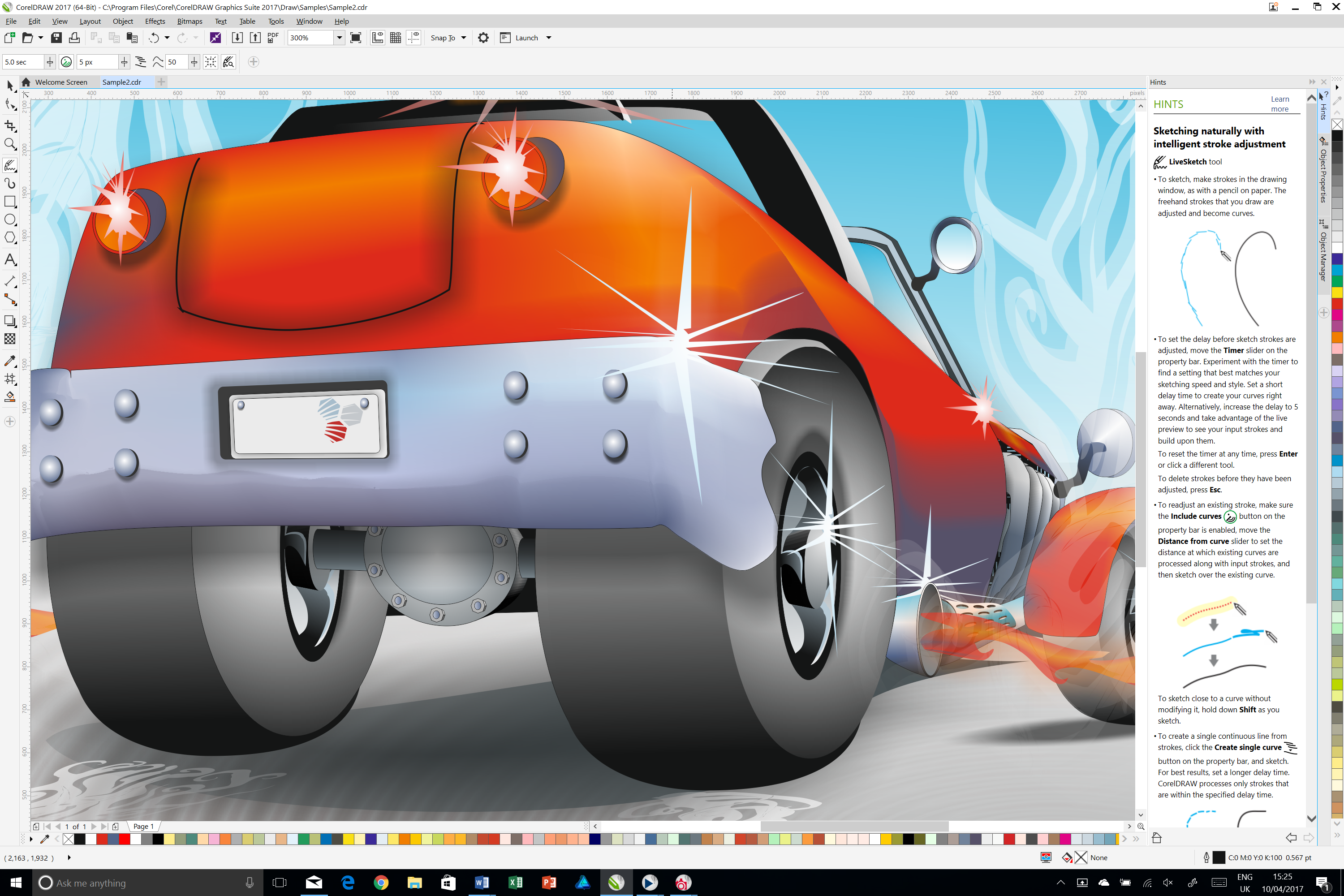The width and height of the screenshot is (1344, 896).
Task: Select the Crop tool
Action: click(x=10, y=125)
